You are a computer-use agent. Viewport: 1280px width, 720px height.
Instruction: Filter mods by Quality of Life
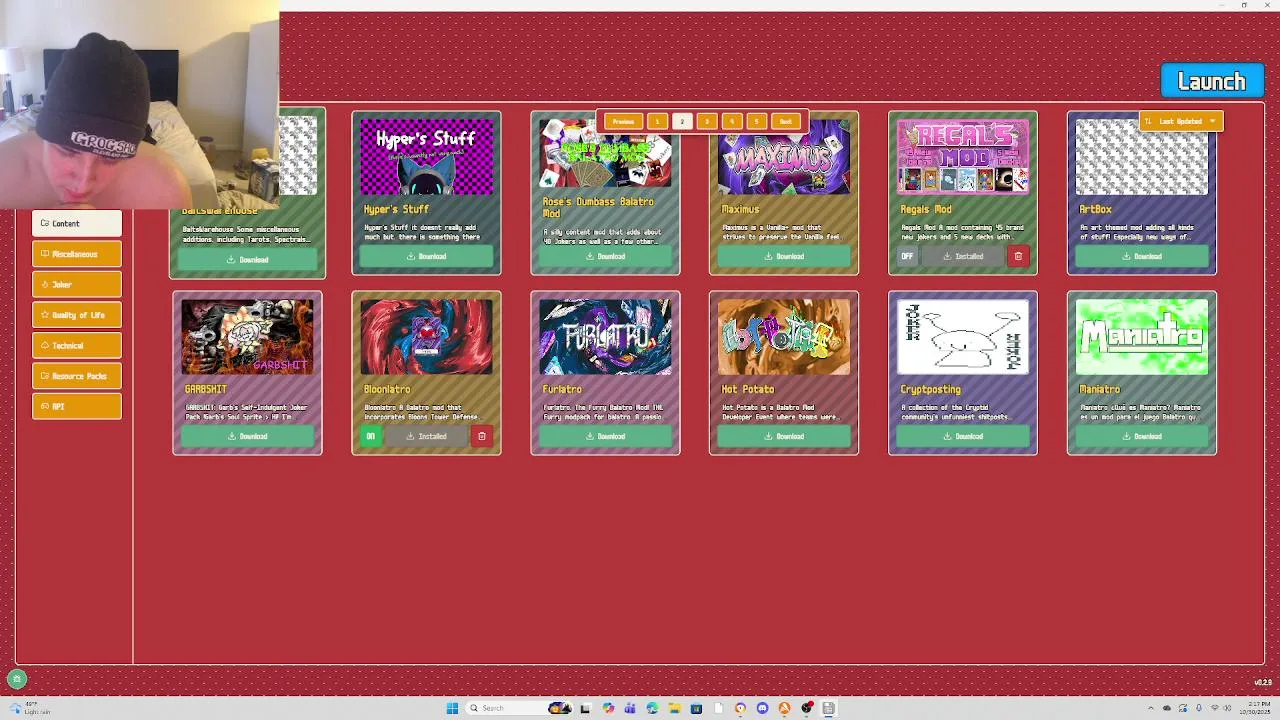[x=77, y=315]
